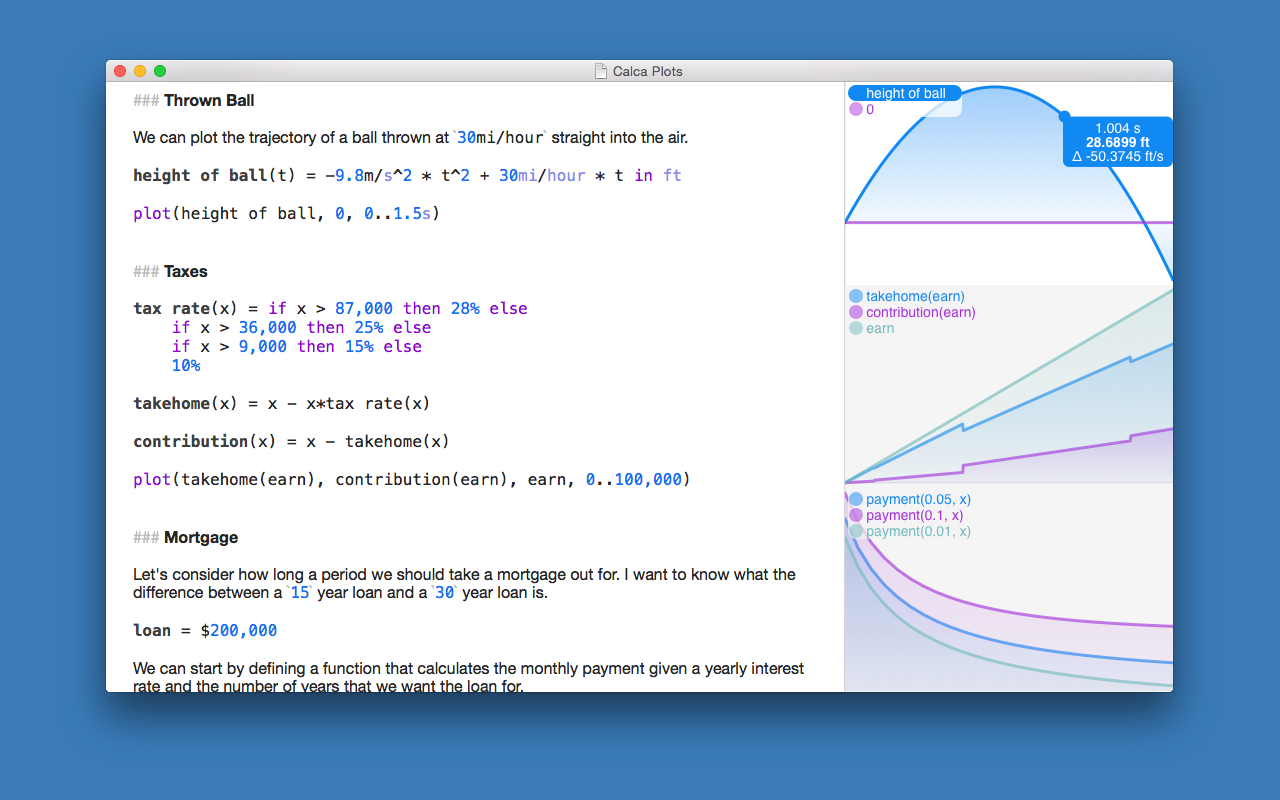Click the Mortgage section heading
Viewport: 1280px width, 800px height.
pyautogui.click(x=201, y=537)
